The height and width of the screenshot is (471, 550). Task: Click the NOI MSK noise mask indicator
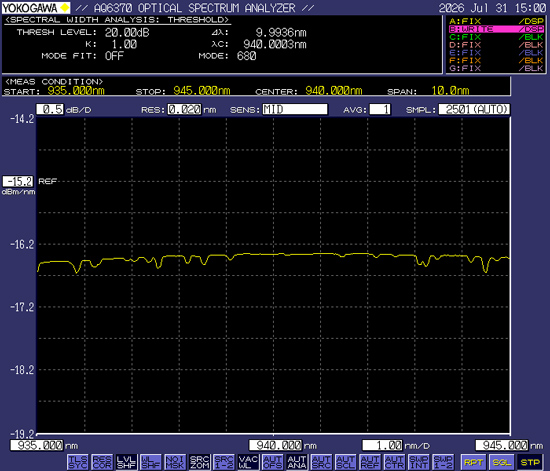pyautogui.click(x=175, y=462)
